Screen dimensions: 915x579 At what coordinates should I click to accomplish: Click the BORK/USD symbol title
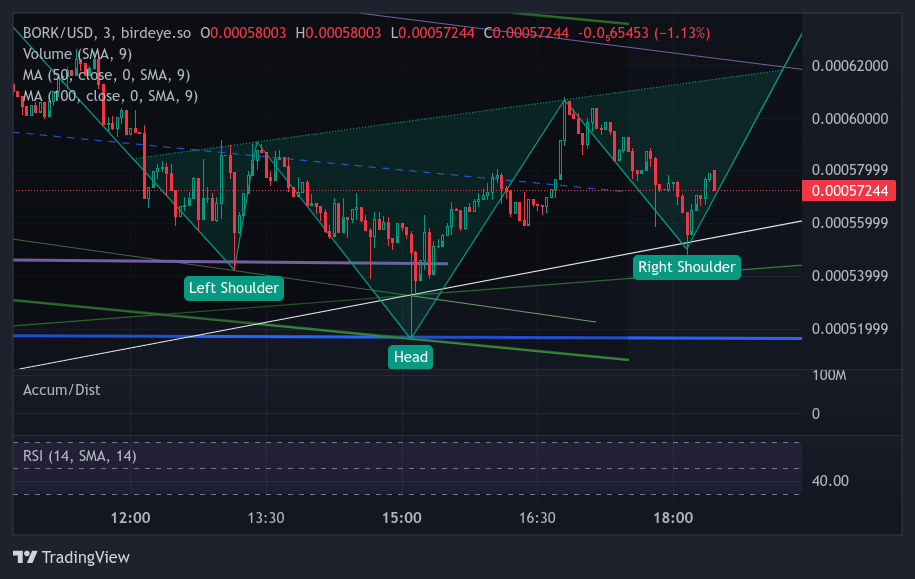[x=58, y=33]
